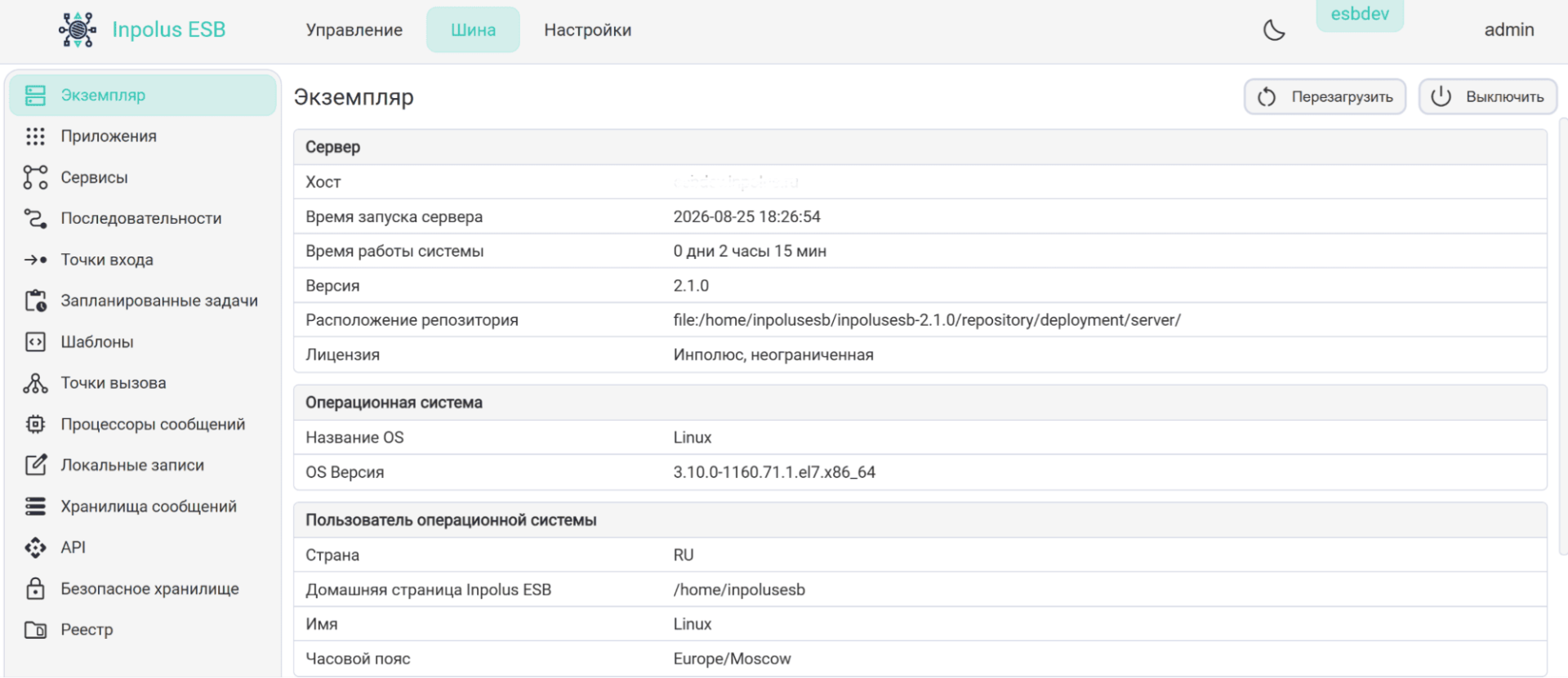1568x678 pixels.
Task: Click the Inpolus ESB brand name link
Action: click(x=168, y=29)
